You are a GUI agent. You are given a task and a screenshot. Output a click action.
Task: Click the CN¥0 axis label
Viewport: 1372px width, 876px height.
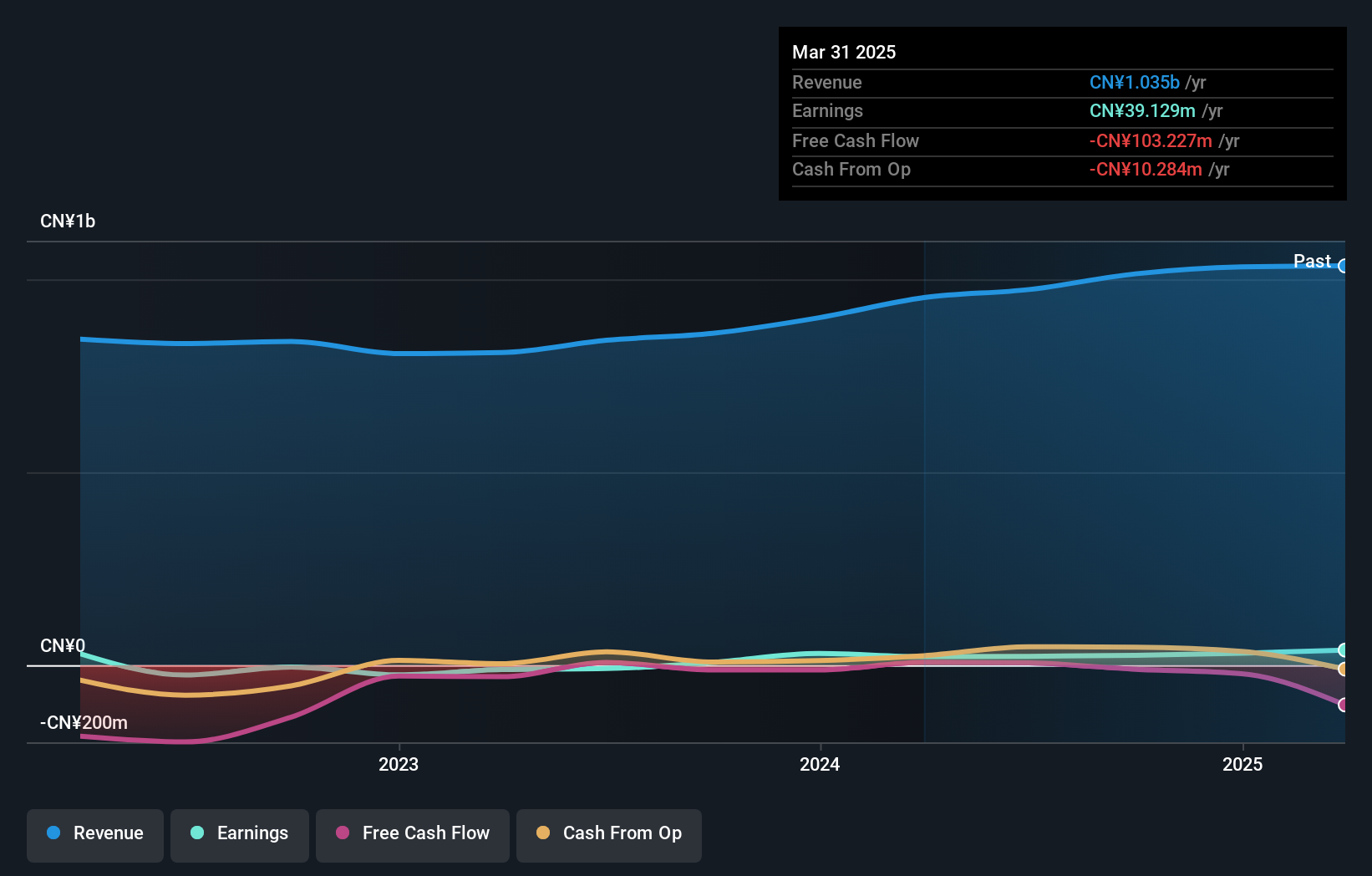63,645
